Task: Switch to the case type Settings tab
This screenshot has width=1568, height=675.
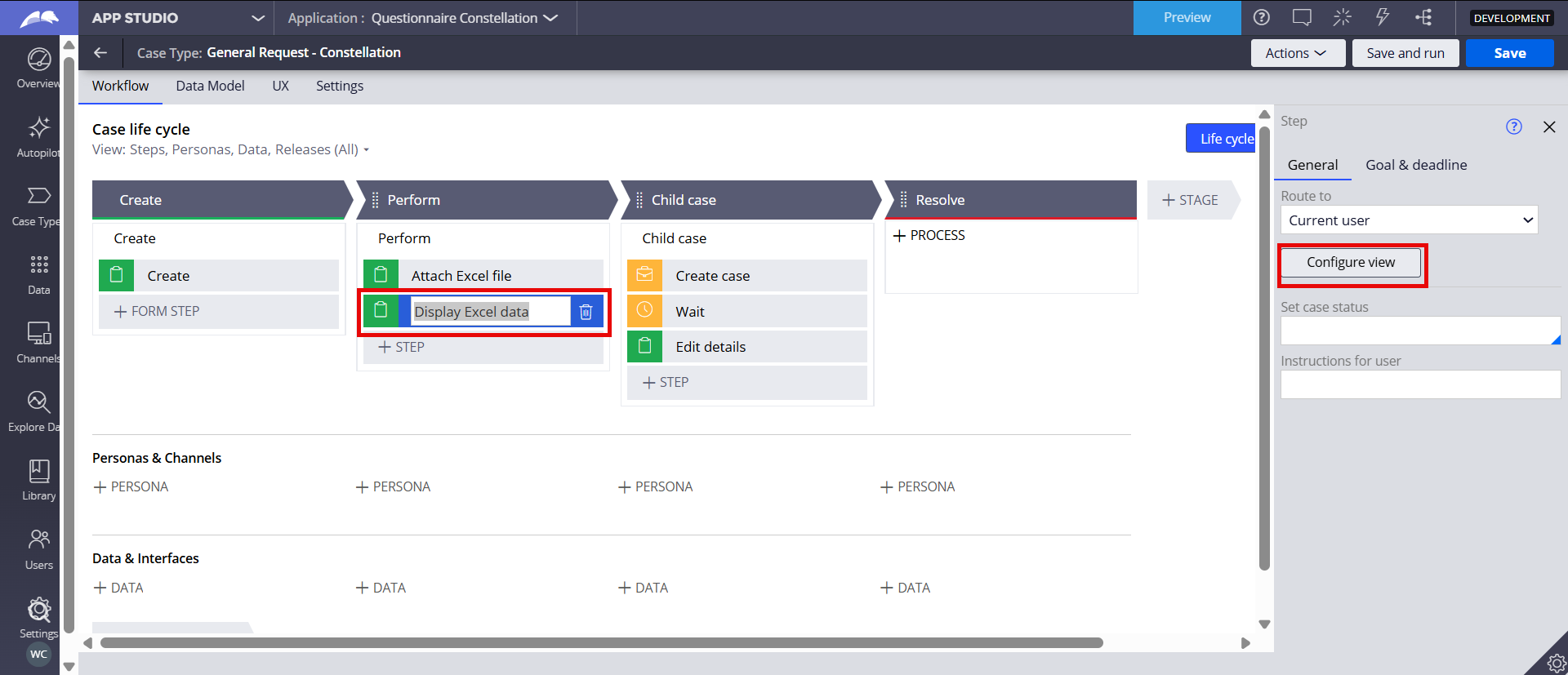Action: pos(340,86)
